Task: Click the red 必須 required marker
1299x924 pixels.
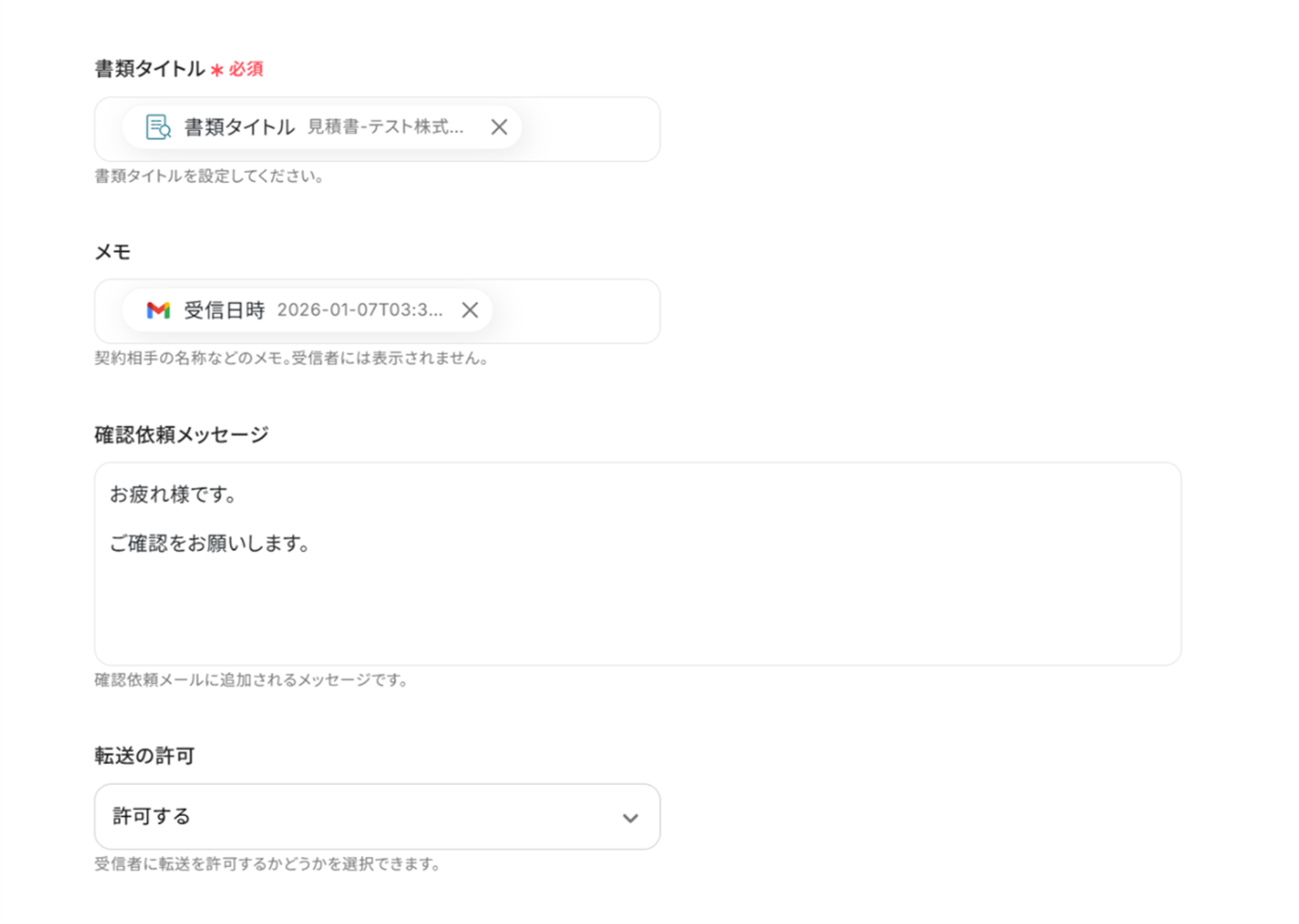Action: click(245, 68)
